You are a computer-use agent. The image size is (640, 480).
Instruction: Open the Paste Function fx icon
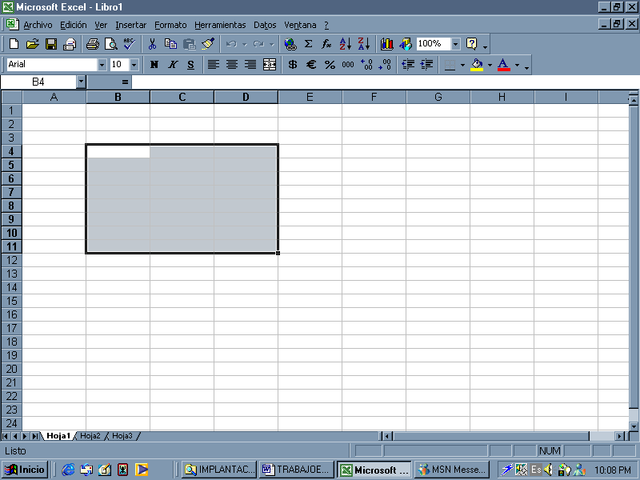(x=327, y=44)
